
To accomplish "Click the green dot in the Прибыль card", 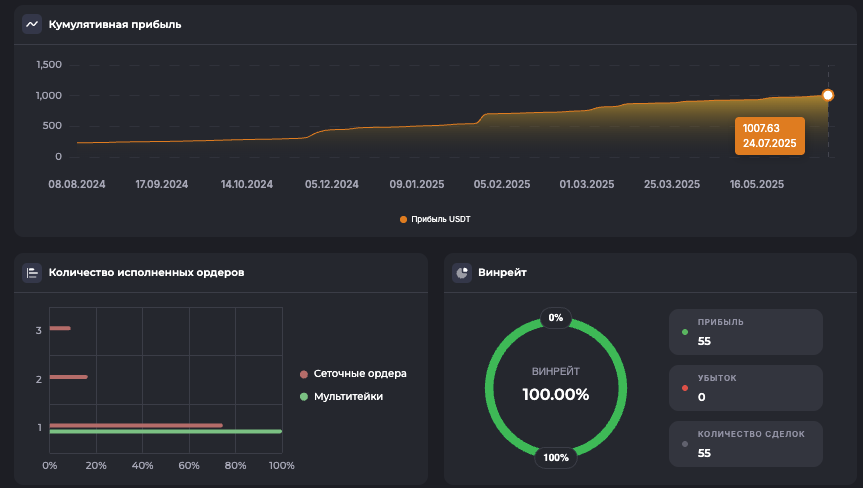I will pyautogui.click(x=684, y=332).
